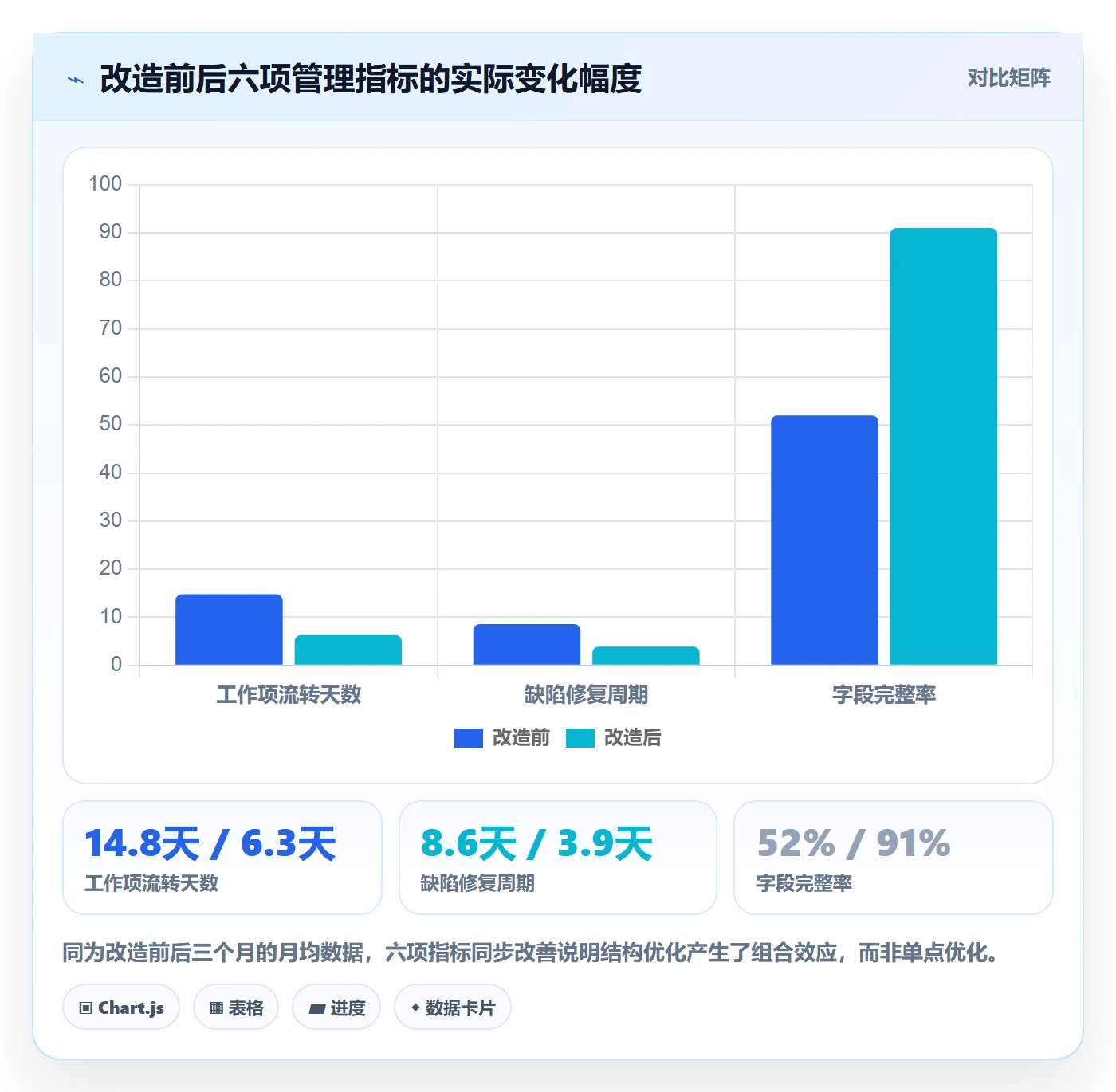The image size is (1116, 1092).
Task: Click the 改造后 legend label
Action: (x=633, y=738)
